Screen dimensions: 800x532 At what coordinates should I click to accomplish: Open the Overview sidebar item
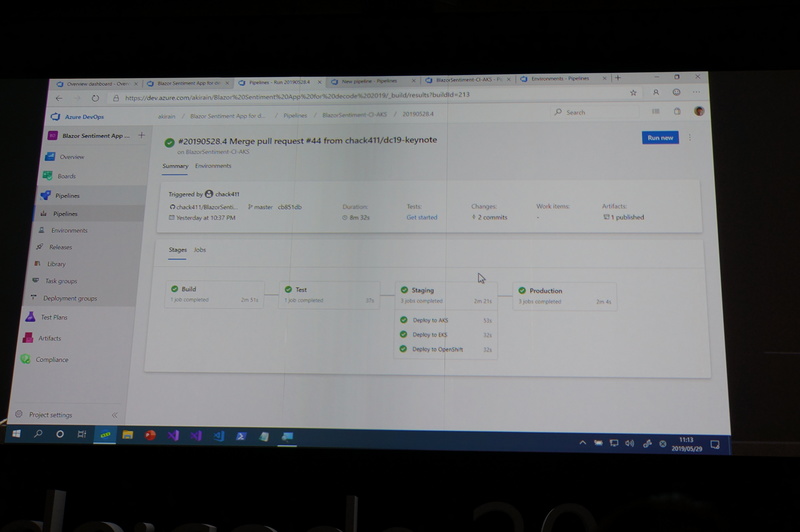71,157
